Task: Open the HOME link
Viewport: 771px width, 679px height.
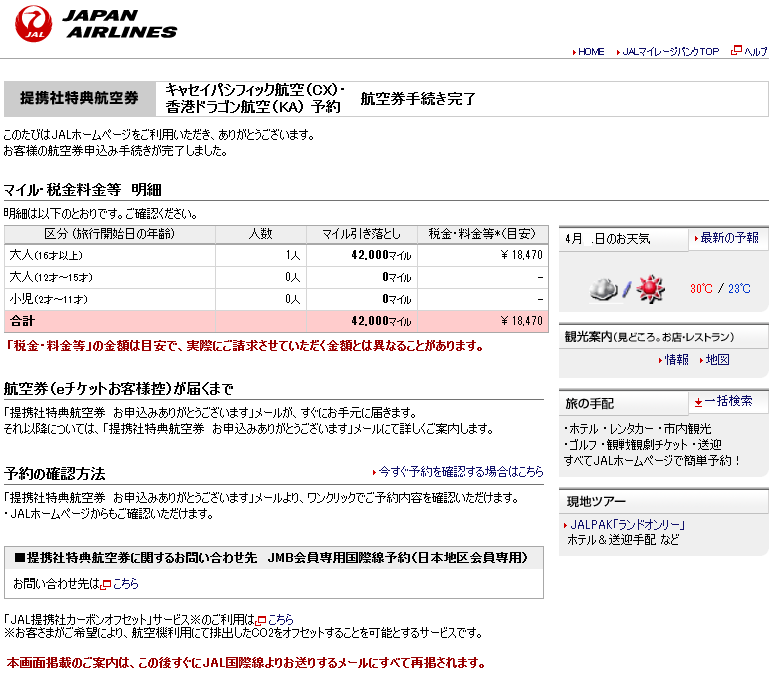Action: click(591, 52)
